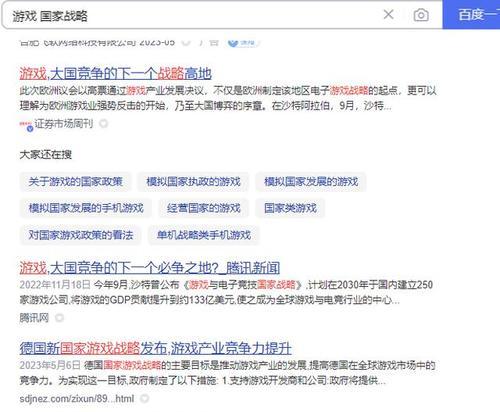Click the round icon next to sdjnez.com URL

[144, 398]
